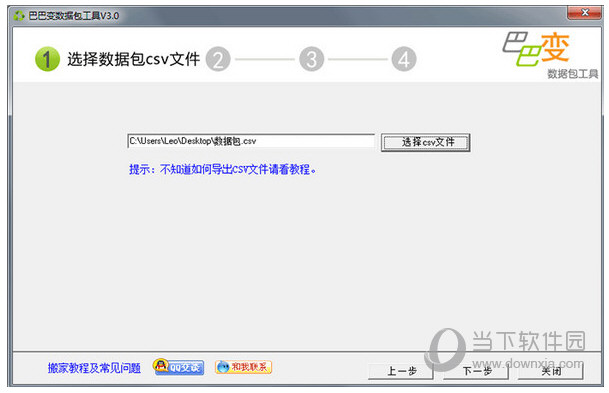609x393 pixels.
Task: Click the green recycle app icon in title bar
Action: point(19,16)
